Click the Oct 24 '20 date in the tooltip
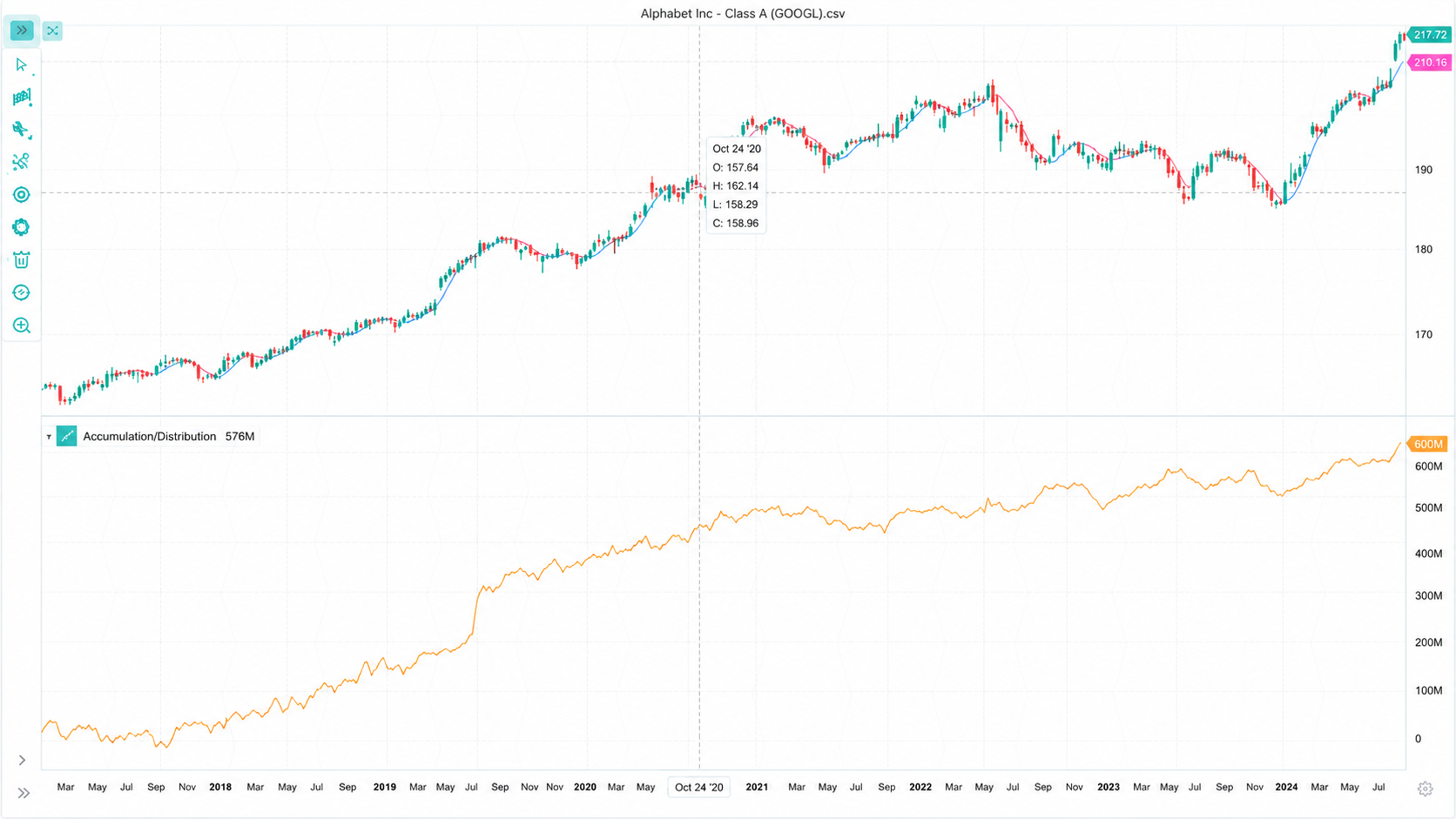Screen dimensions: 1456x819 coord(737,149)
